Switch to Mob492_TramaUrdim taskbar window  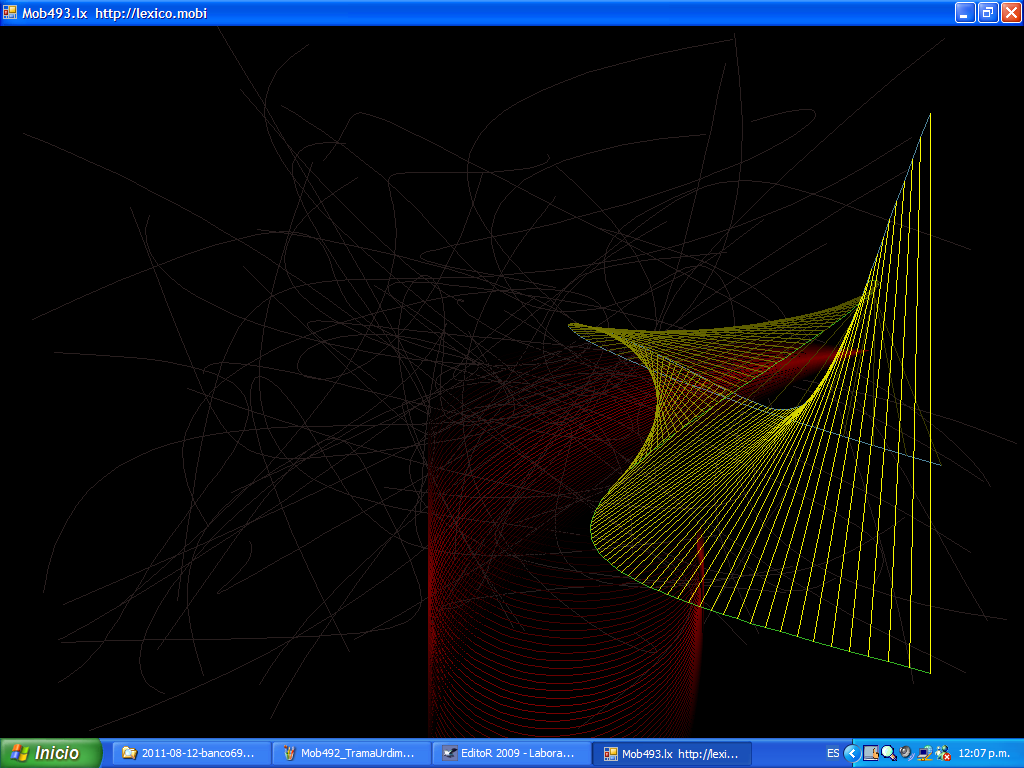pyautogui.click(x=350, y=753)
